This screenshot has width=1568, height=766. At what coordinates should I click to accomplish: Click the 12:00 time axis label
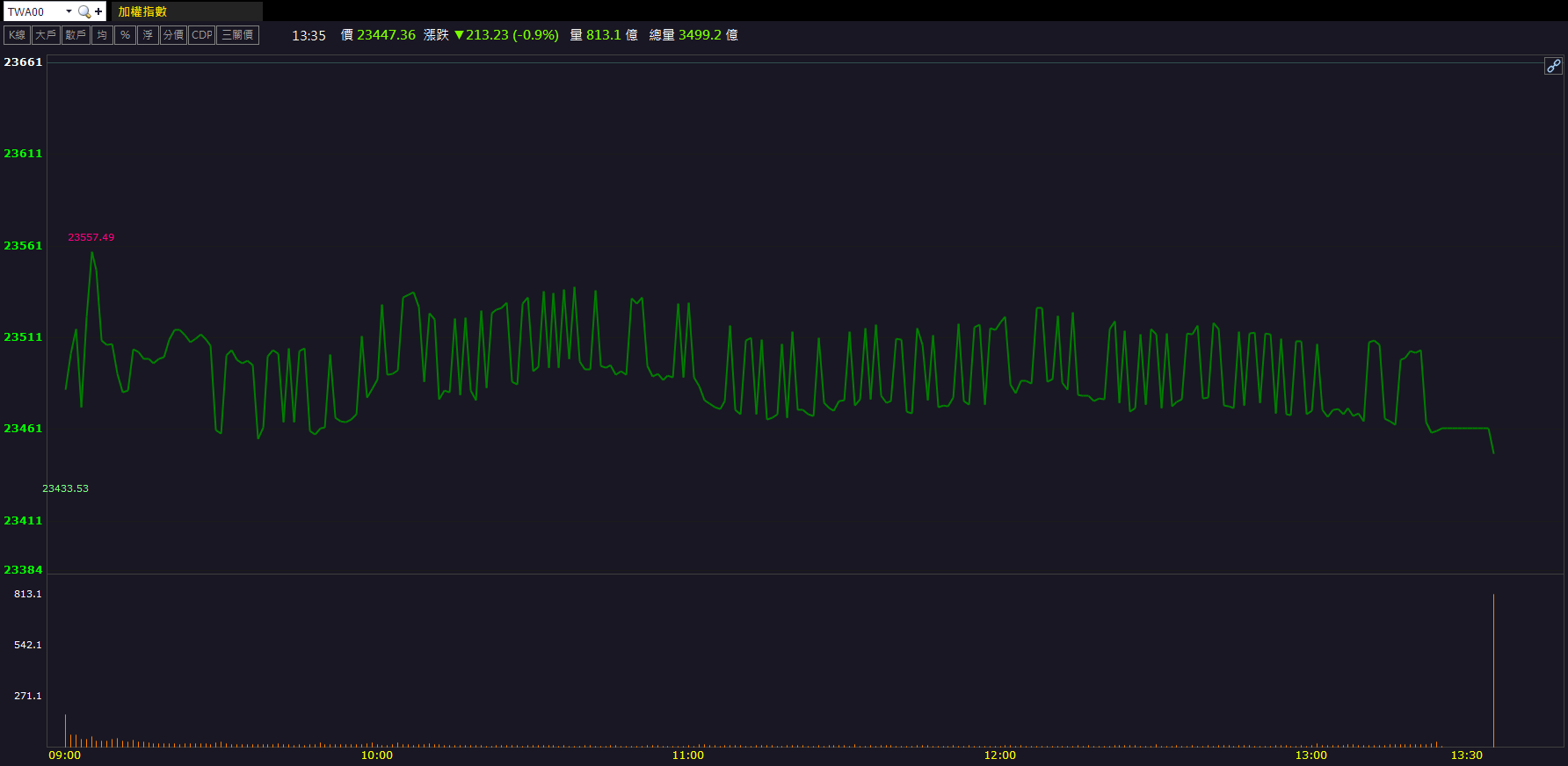(1000, 755)
